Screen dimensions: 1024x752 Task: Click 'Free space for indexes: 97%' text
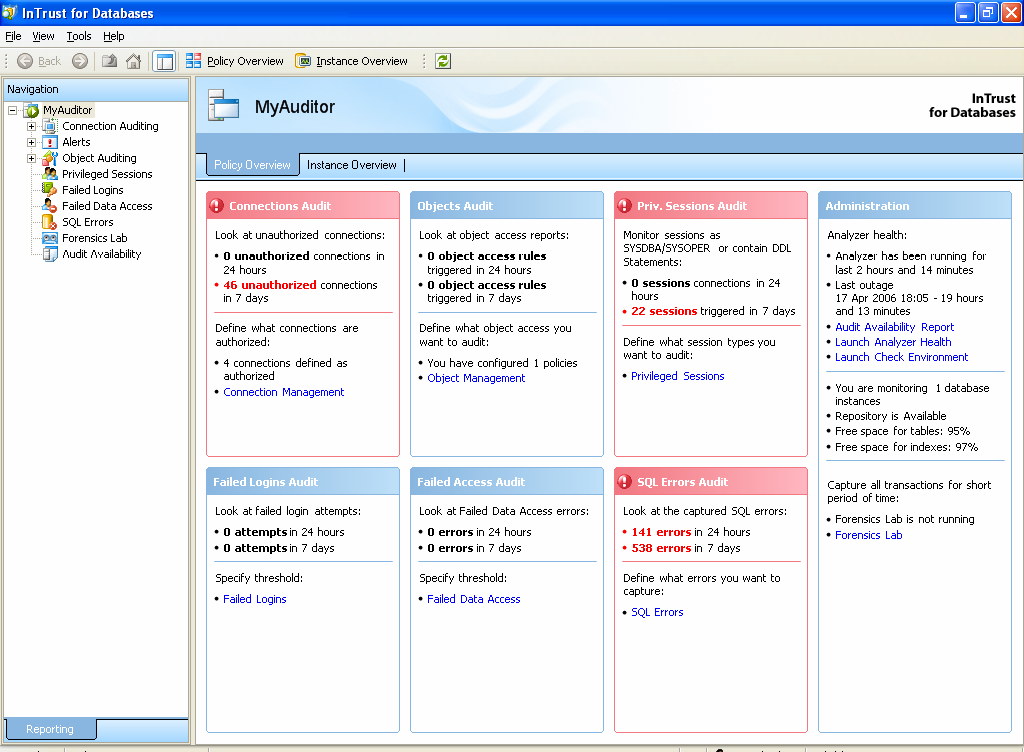click(x=906, y=447)
